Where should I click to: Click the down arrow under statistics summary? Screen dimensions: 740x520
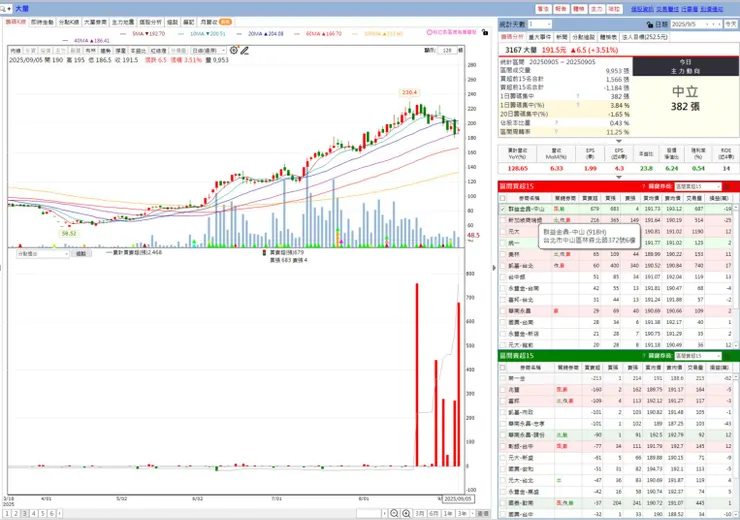(619, 141)
